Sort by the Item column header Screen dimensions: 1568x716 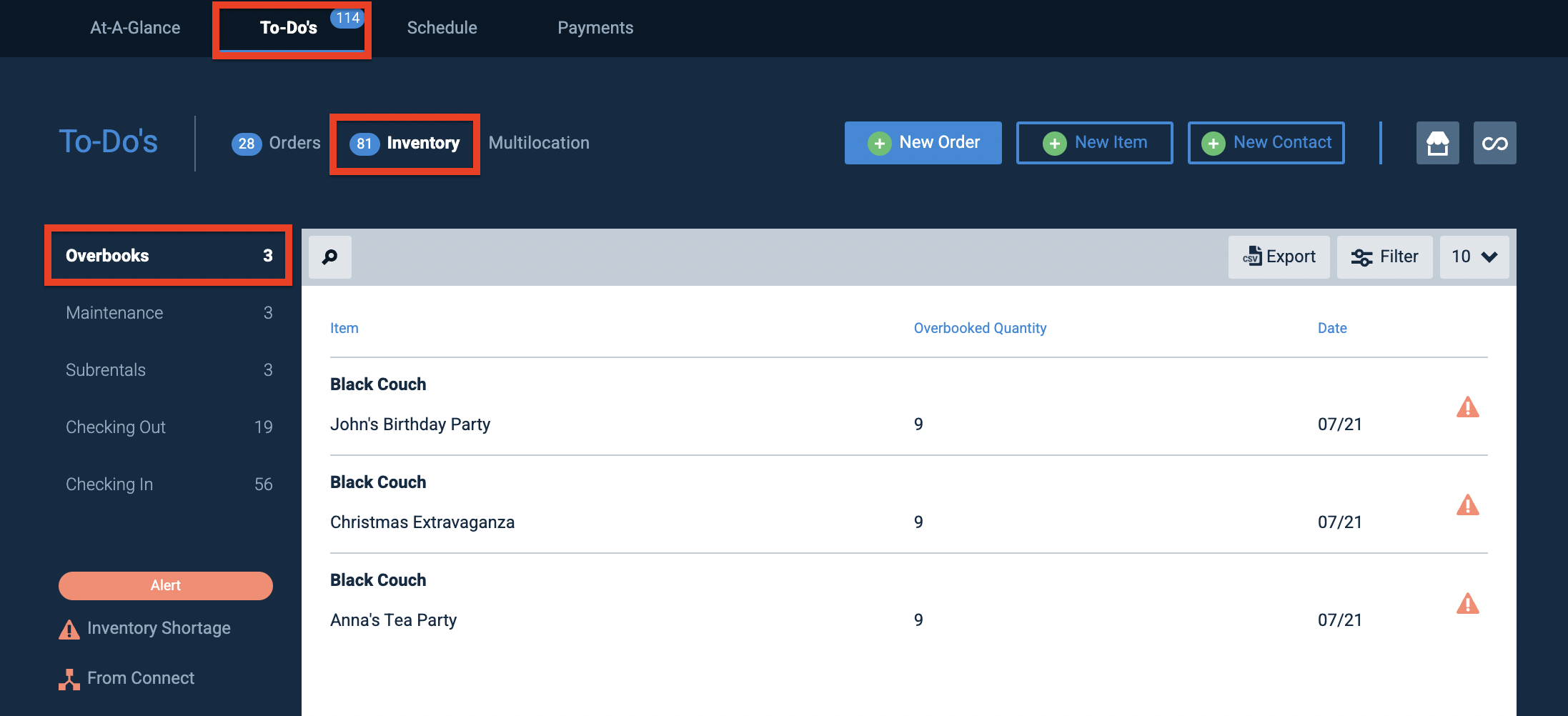pos(344,328)
